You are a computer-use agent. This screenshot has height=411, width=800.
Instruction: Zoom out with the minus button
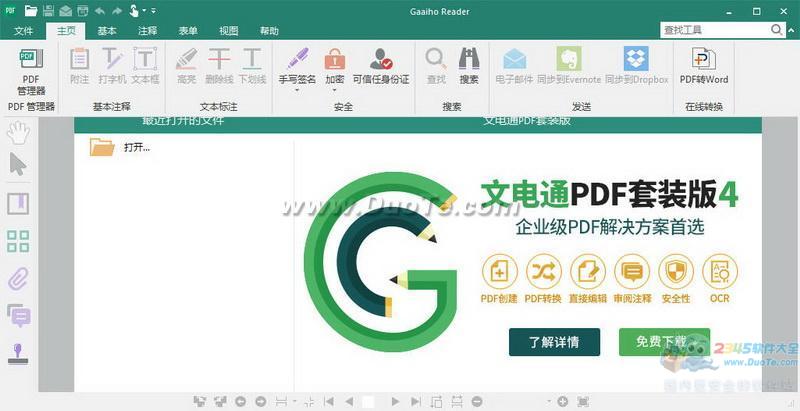476,402
